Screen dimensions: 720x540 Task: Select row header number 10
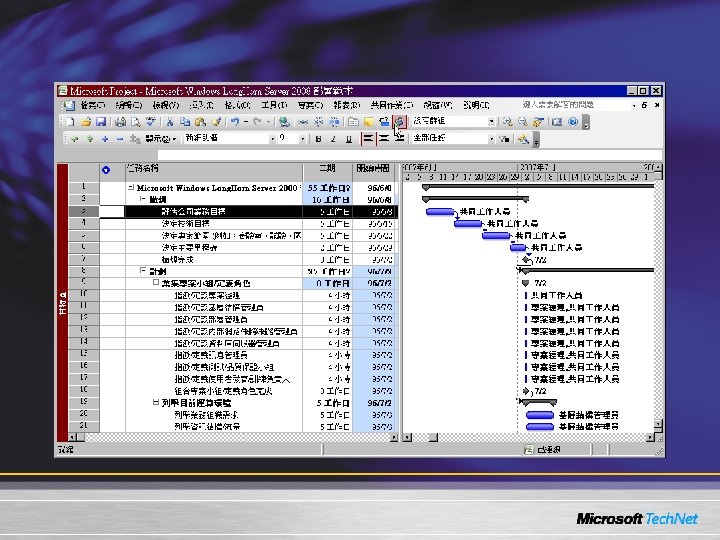point(84,295)
